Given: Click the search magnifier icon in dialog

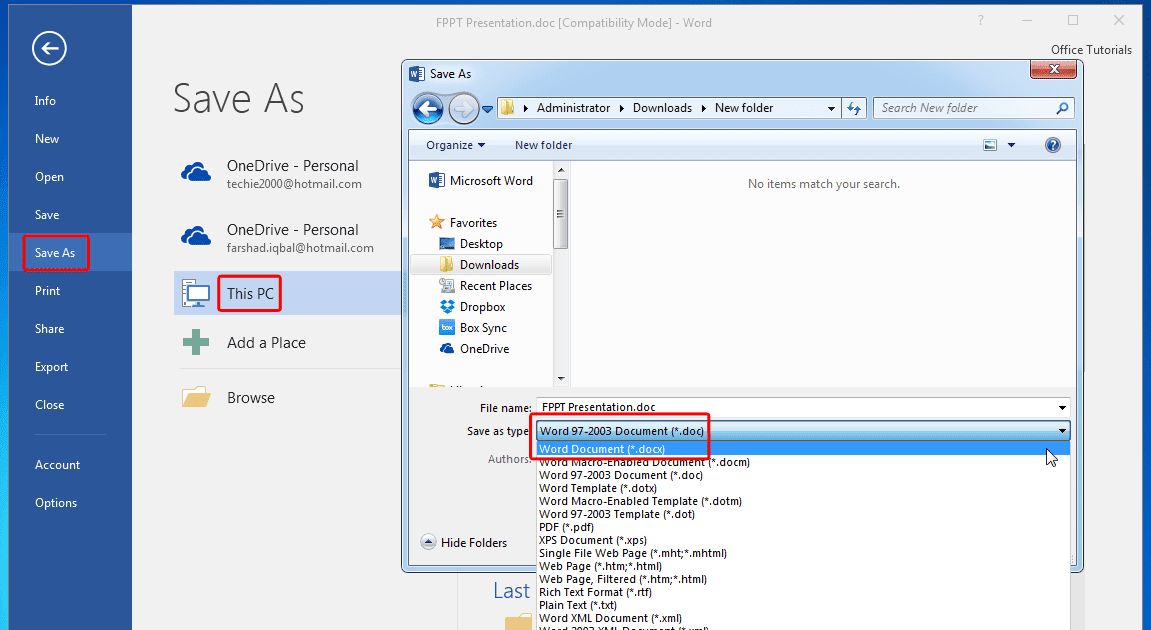Looking at the screenshot, I should (x=1061, y=108).
